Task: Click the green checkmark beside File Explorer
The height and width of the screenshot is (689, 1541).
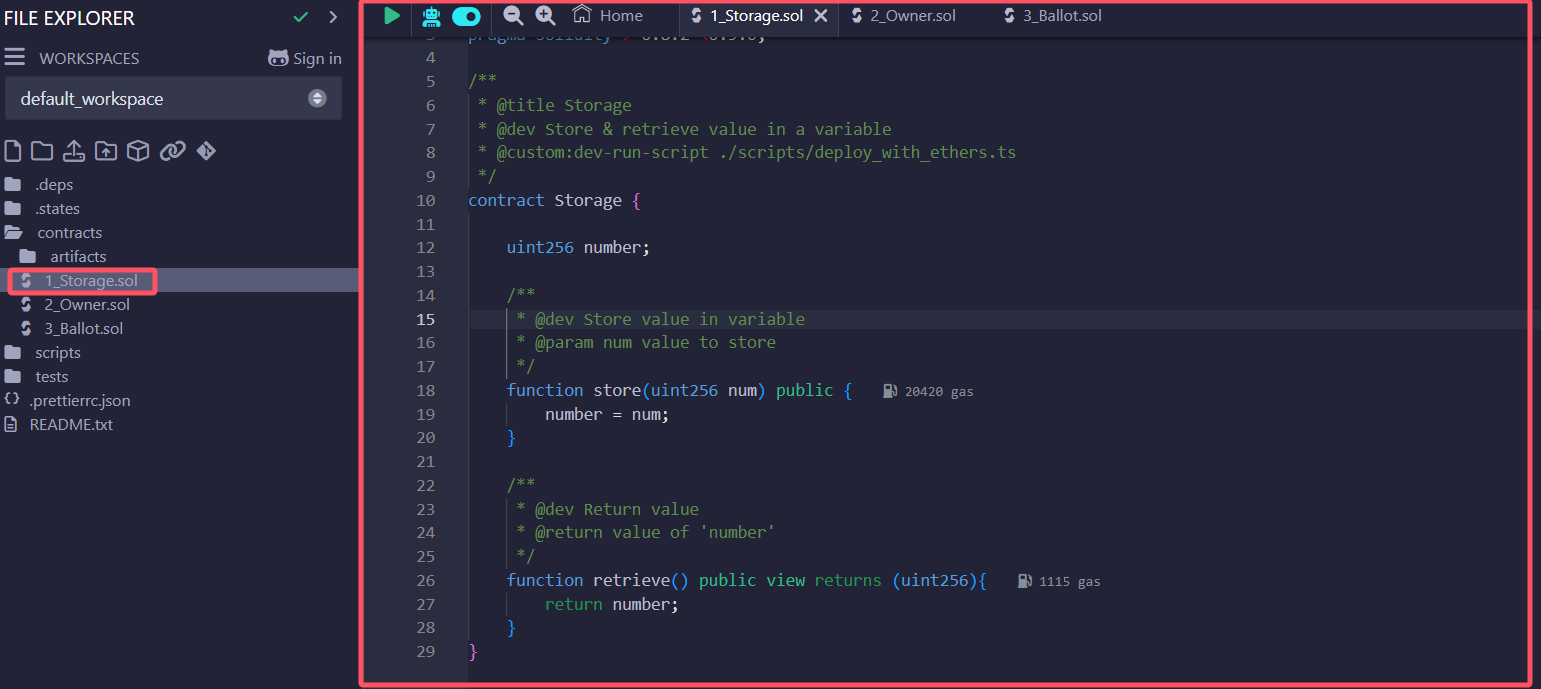Action: (300, 17)
